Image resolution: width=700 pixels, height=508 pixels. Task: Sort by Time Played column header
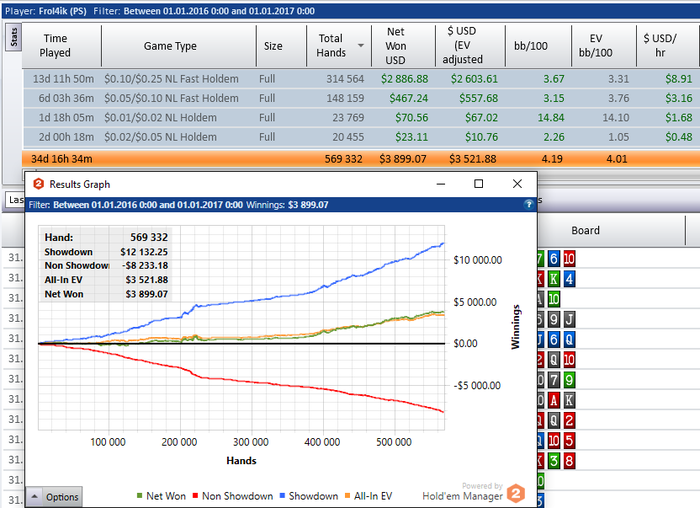pyautogui.click(x=55, y=46)
